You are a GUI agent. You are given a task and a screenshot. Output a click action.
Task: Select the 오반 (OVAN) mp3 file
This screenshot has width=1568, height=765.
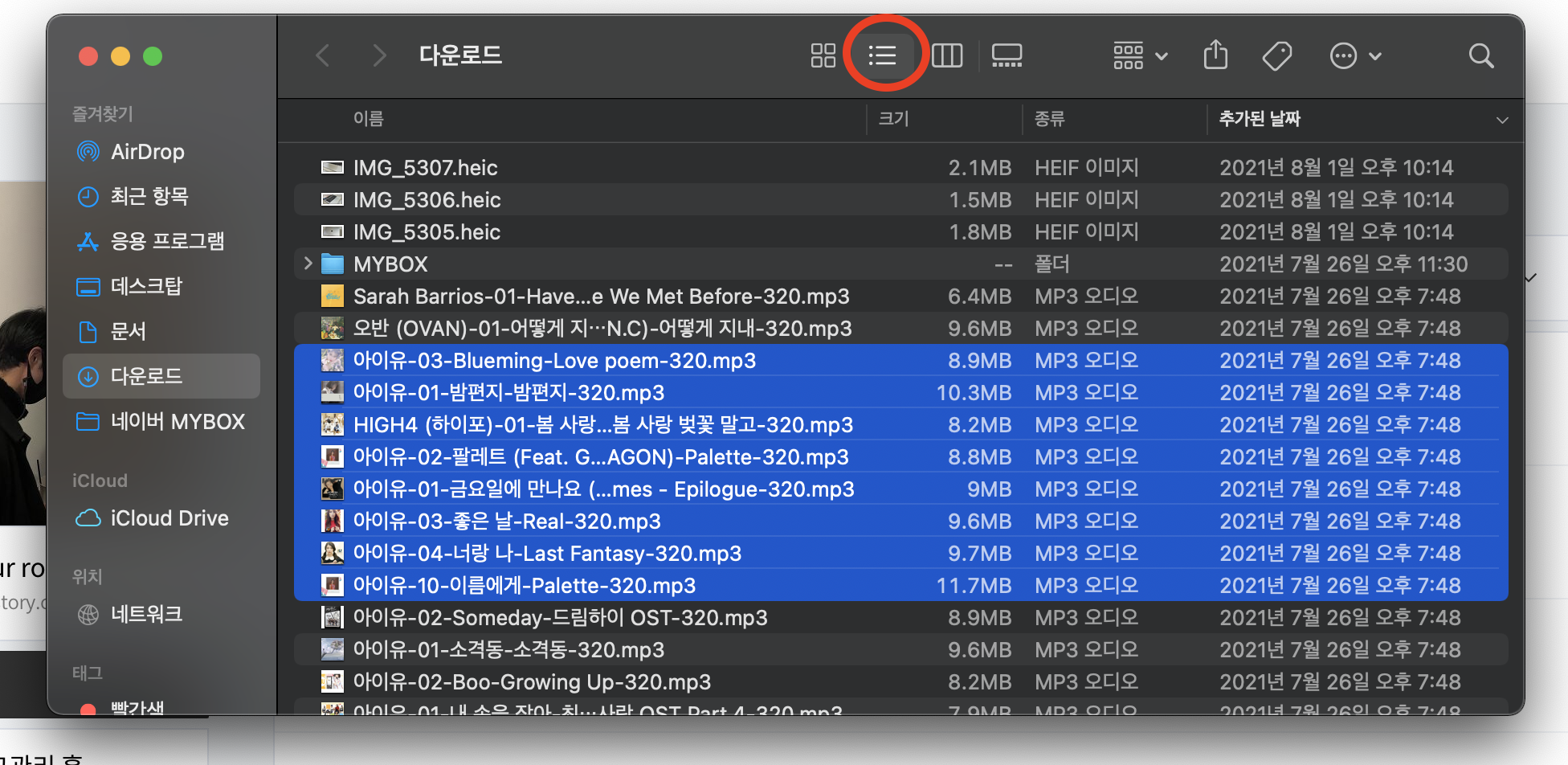pyautogui.click(x=900, y=328)
